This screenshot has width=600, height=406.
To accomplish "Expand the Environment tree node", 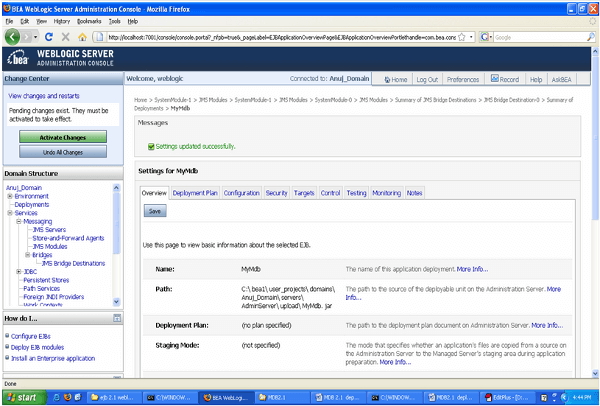I will coord(10,196).
